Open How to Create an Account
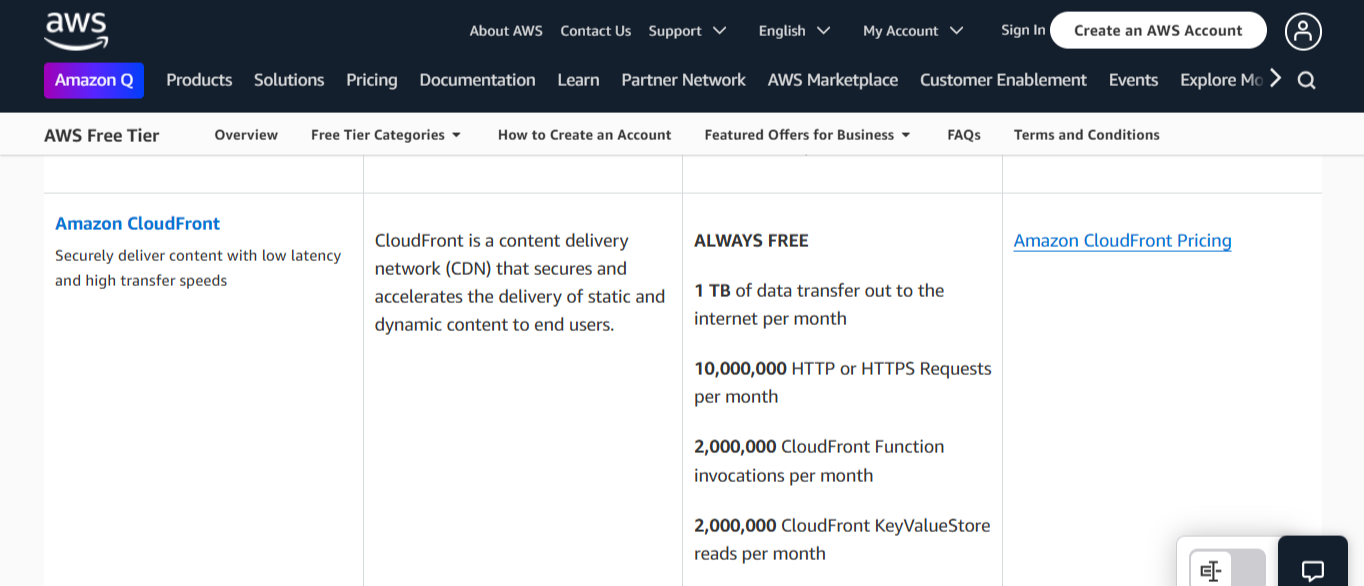 tap(584, 135)
